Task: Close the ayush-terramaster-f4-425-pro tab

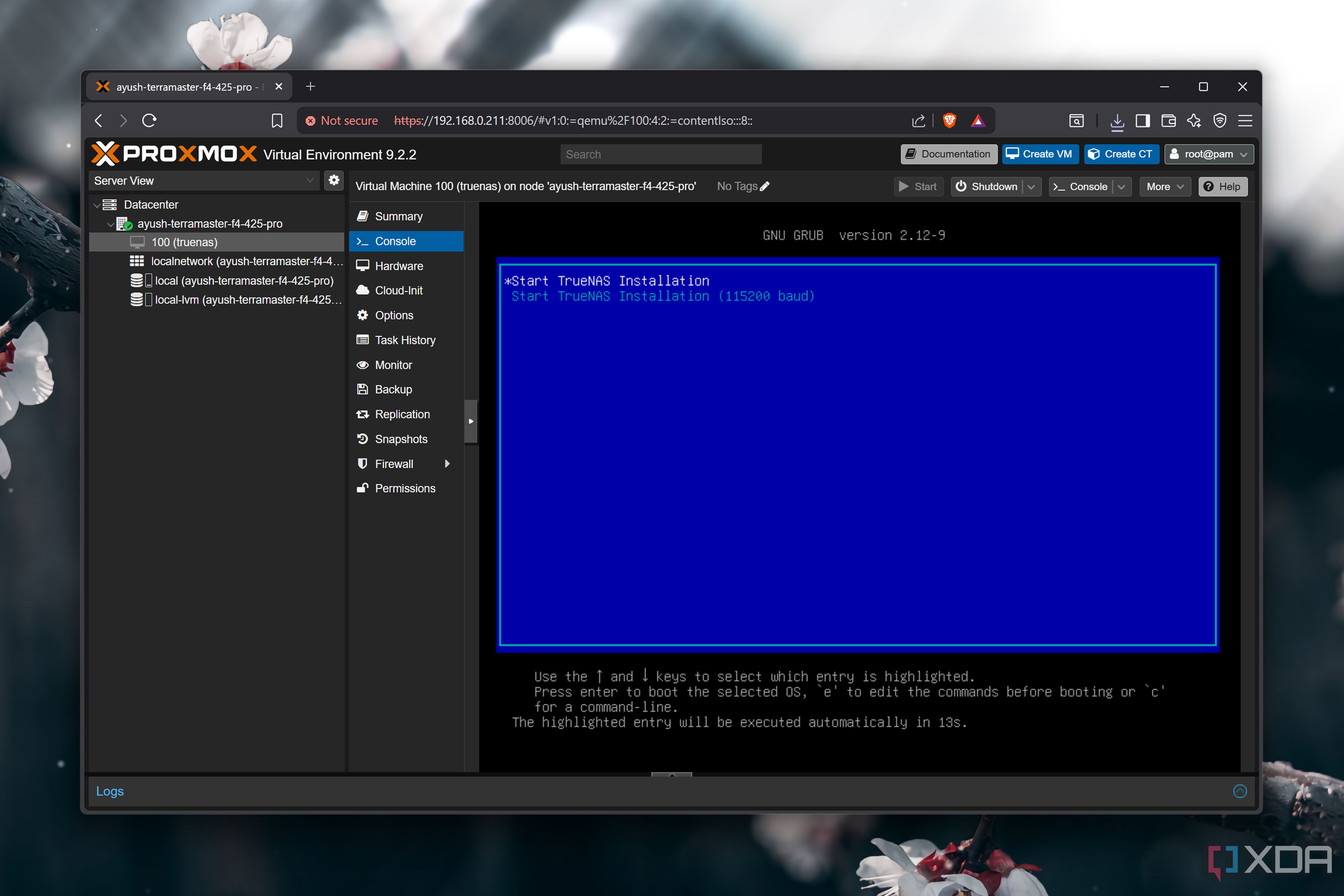Action: [x=279, y=86]
